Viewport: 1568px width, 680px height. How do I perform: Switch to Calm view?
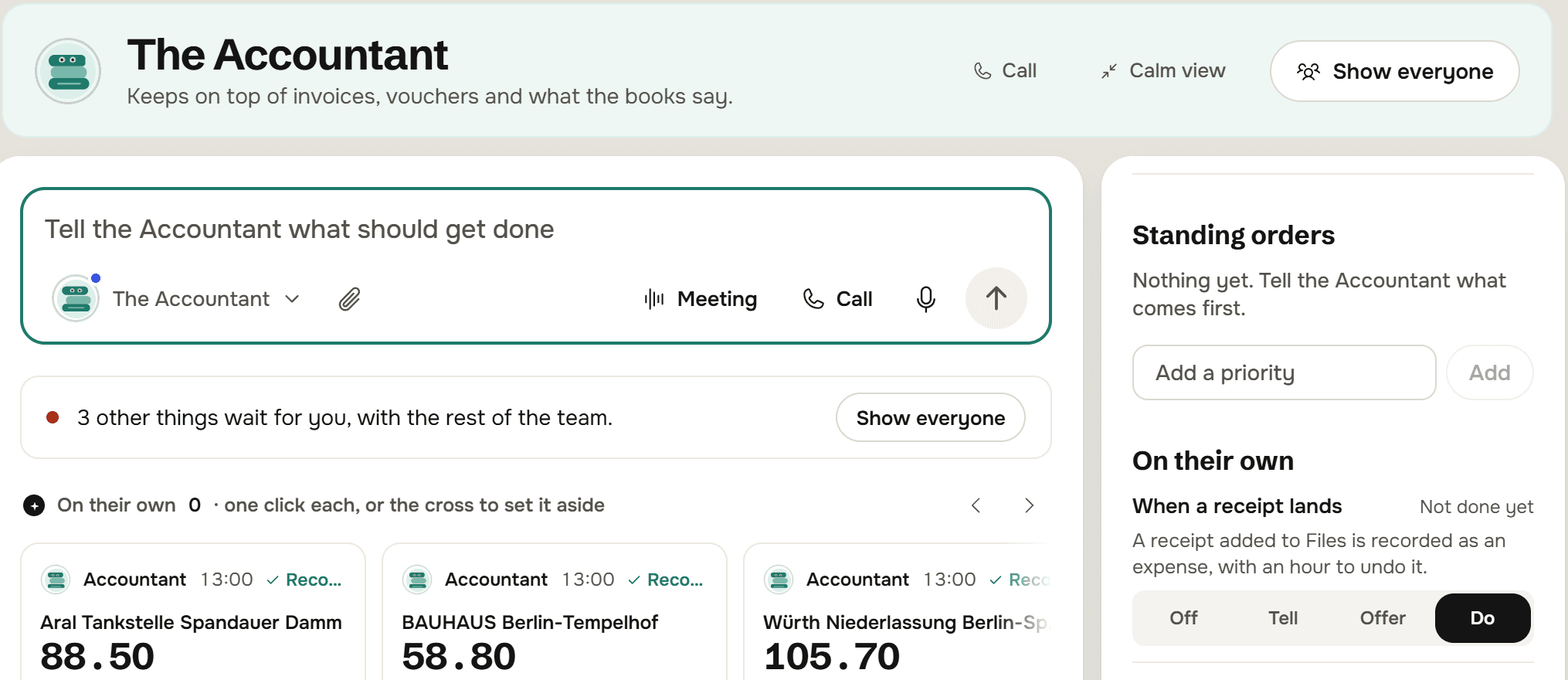click(x=1163, y=71)
